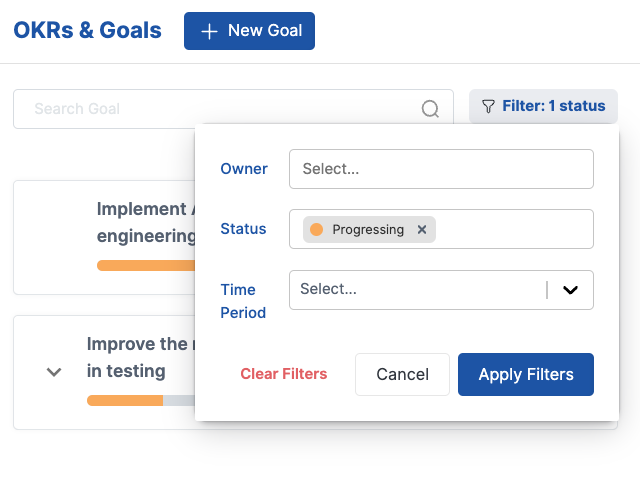Open the Owner select field

click(441, 169)
